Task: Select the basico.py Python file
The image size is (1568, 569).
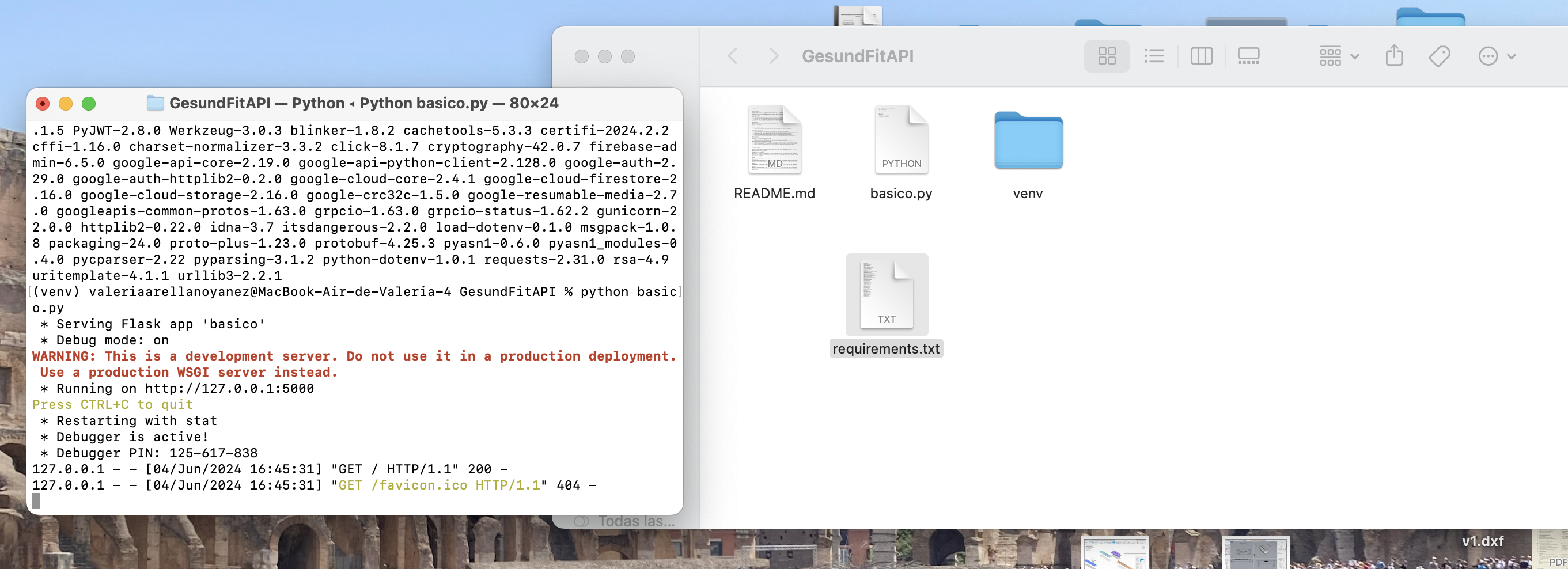Action: tap(902, 139)
